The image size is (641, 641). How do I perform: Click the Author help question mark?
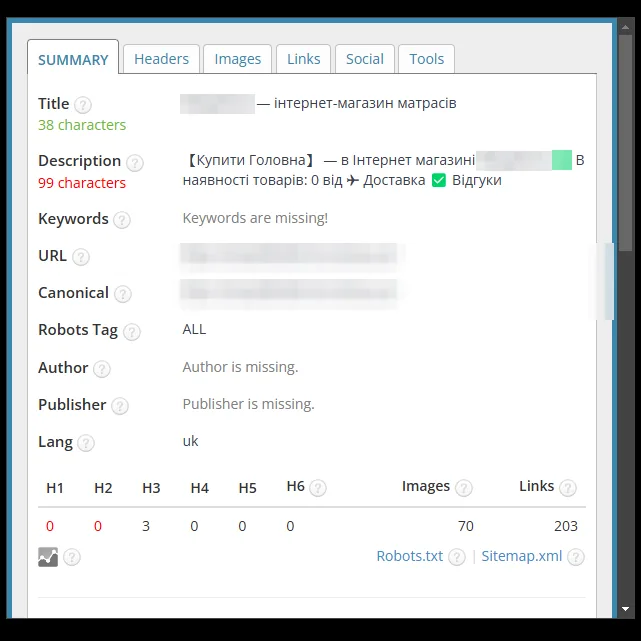pos(101,369)
